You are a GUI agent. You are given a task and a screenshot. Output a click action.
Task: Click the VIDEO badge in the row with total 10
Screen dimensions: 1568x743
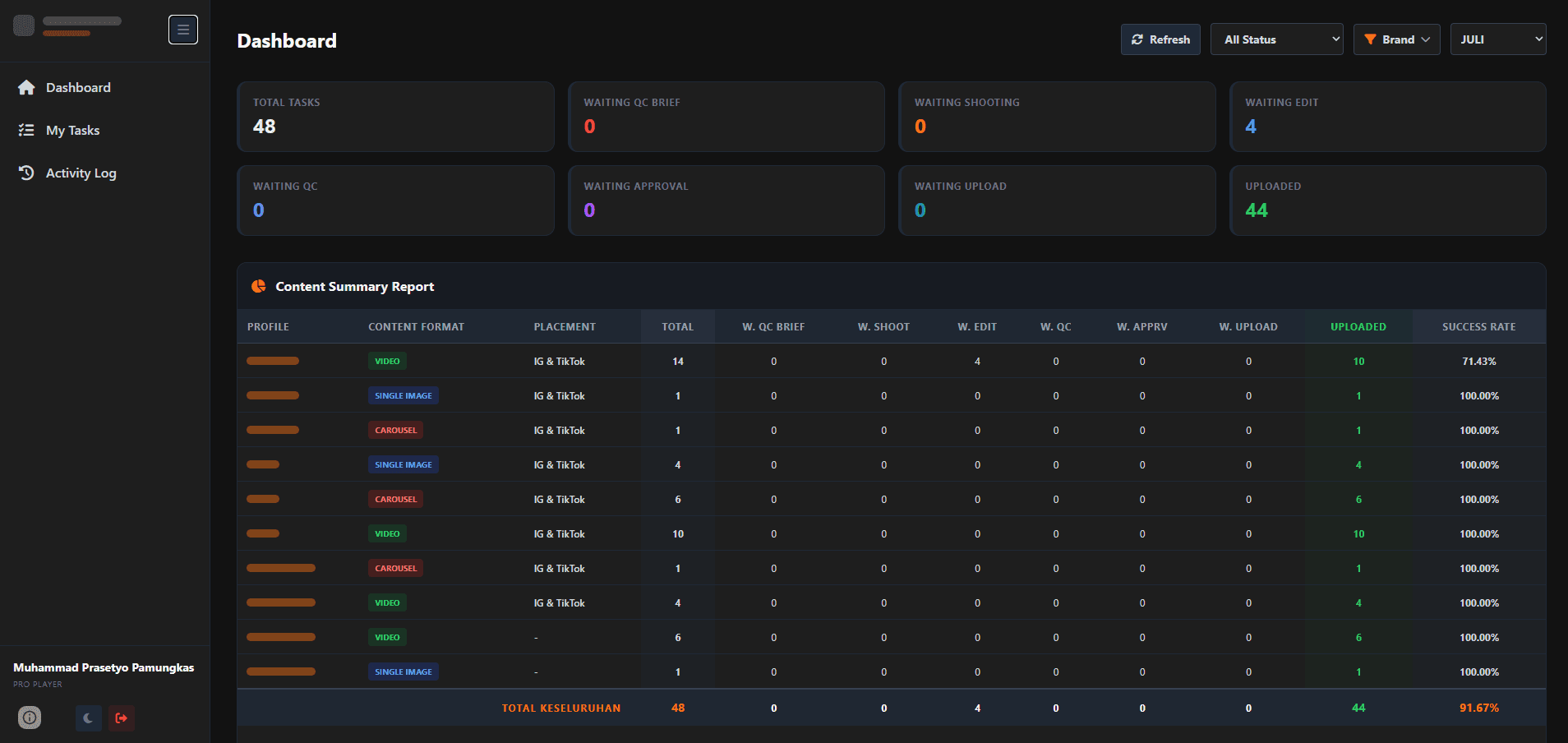[x=387, y=533]
